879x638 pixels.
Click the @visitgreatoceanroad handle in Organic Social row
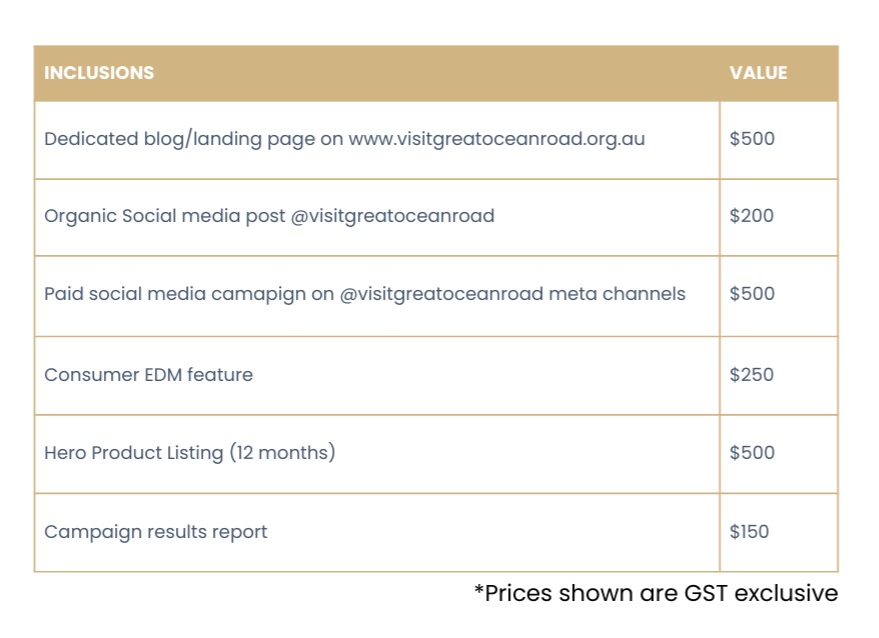[x=392, y=216]
